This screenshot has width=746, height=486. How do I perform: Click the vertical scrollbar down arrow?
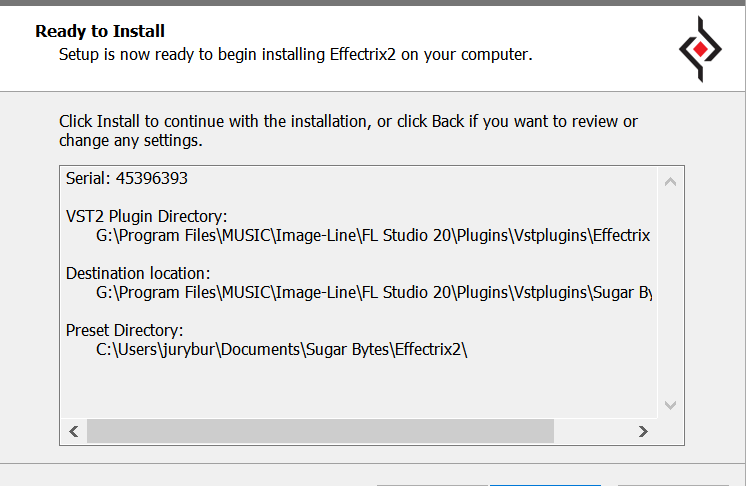[670, 405]
